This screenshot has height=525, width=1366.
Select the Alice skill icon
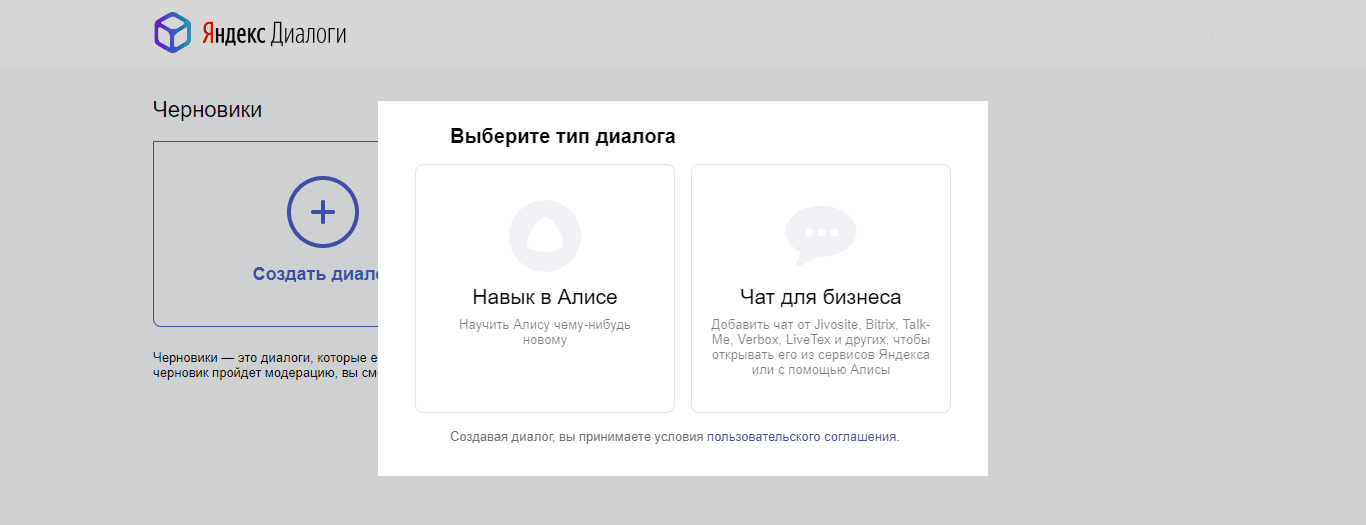click(x=544, y=236)
